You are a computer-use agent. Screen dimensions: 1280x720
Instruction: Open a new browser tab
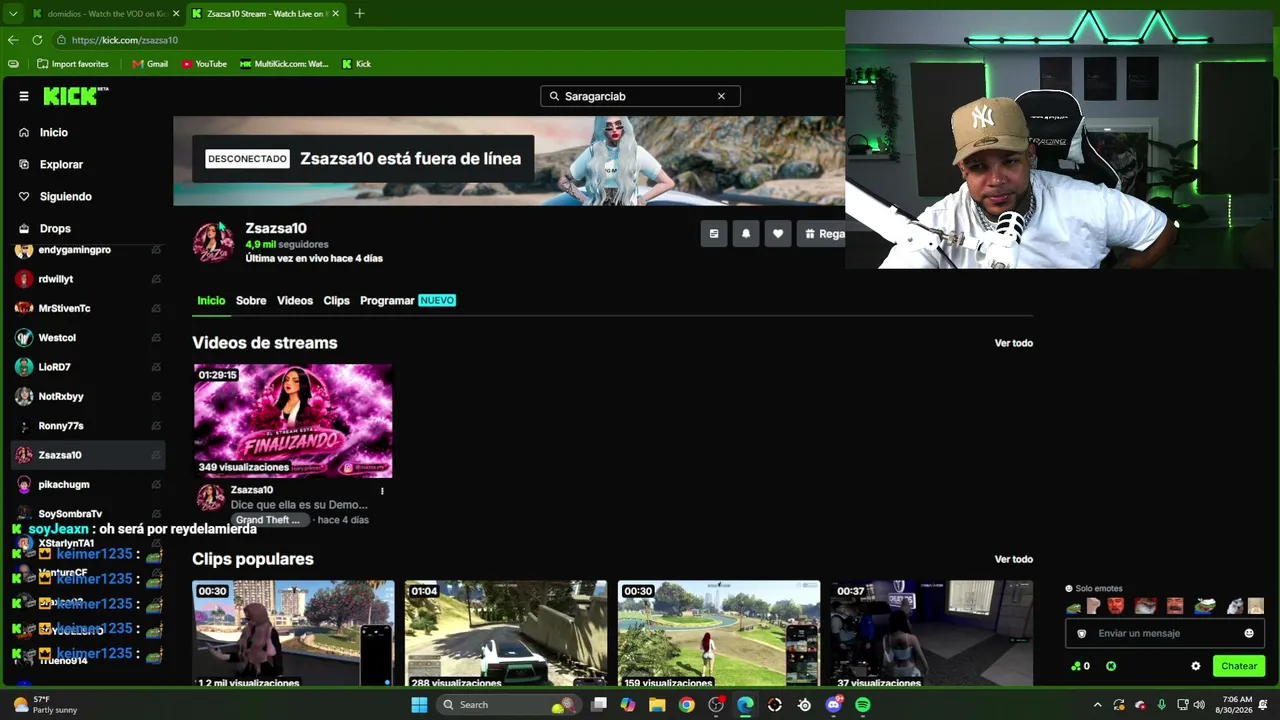coord(359,13)
